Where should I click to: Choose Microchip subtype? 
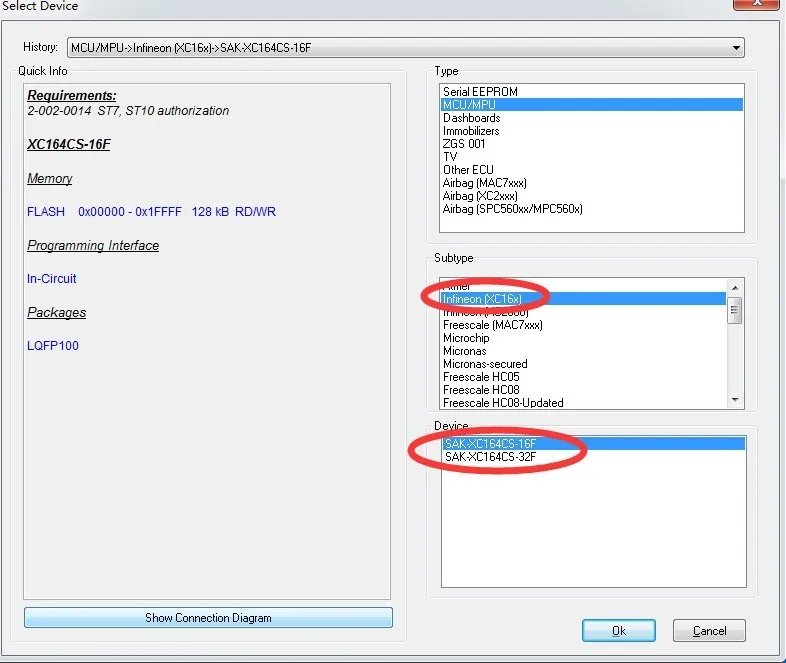pyautogui.click(x=583, y=338)
